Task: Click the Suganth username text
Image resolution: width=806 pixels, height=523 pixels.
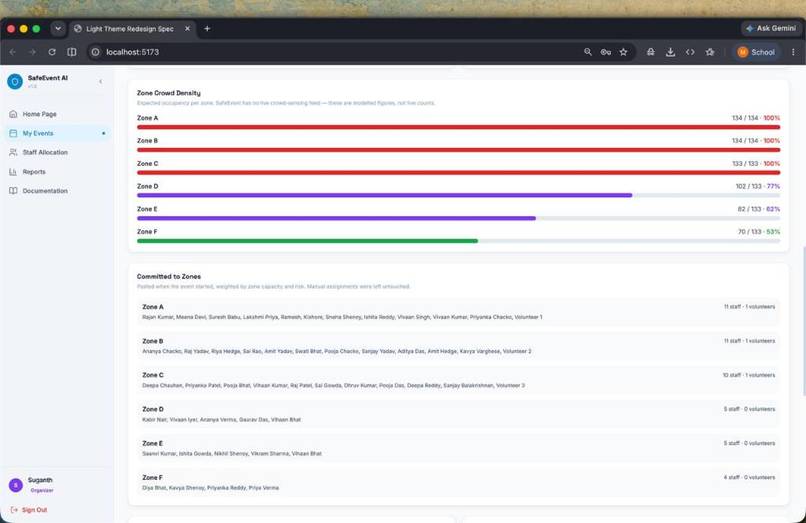Action: tap(40, 480)
